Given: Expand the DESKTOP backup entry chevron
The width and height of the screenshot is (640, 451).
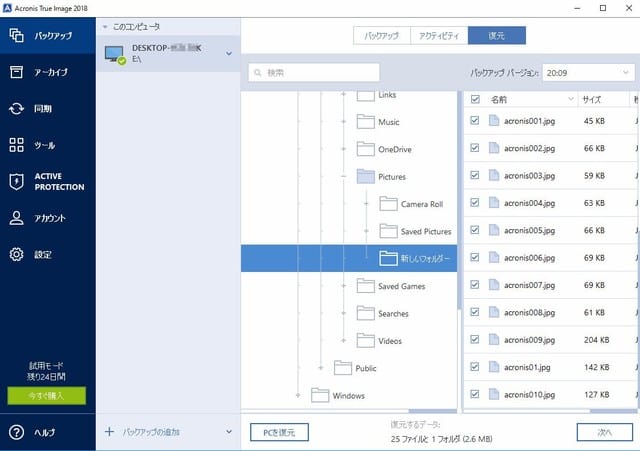Looking at the screenshot, I should [229, 53].
